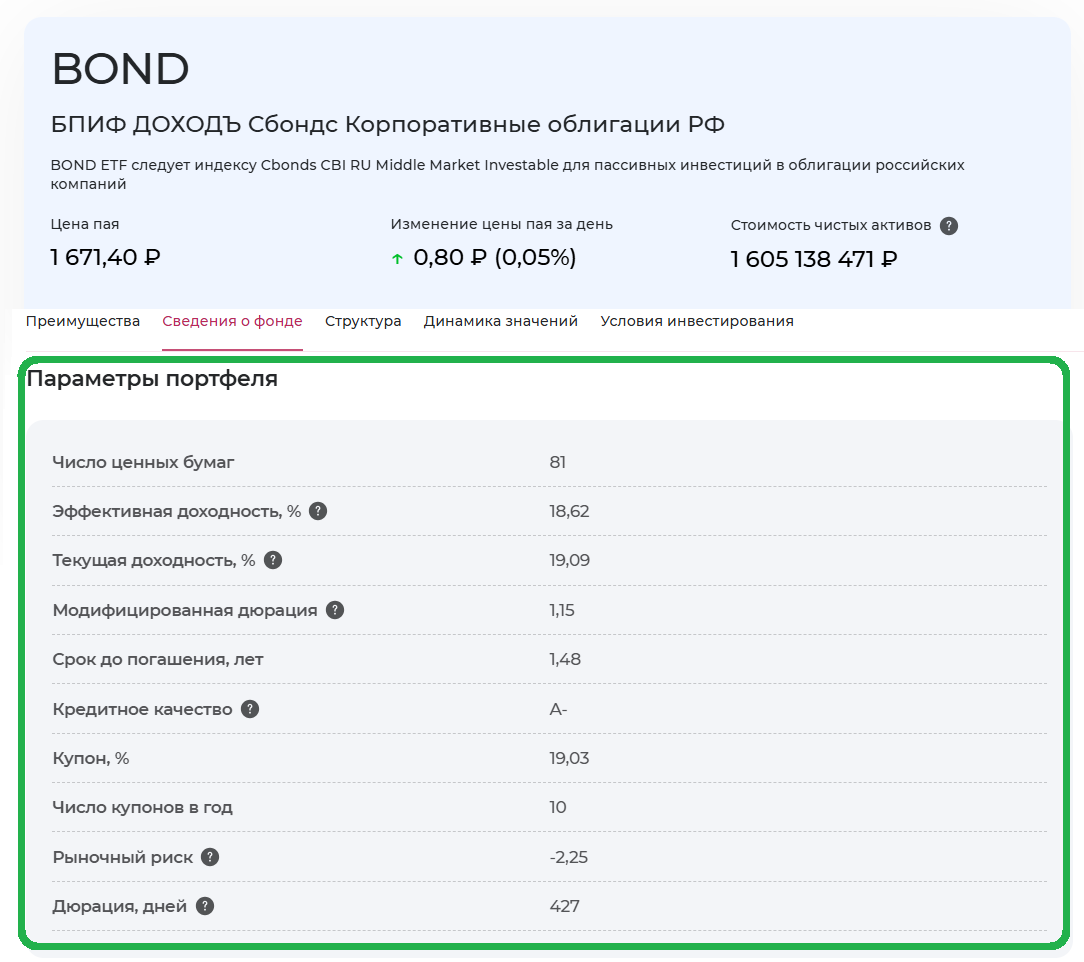Click the Изменение цены пая за день label
This screenshot has width=1084, height=962.
coord(501,224)
